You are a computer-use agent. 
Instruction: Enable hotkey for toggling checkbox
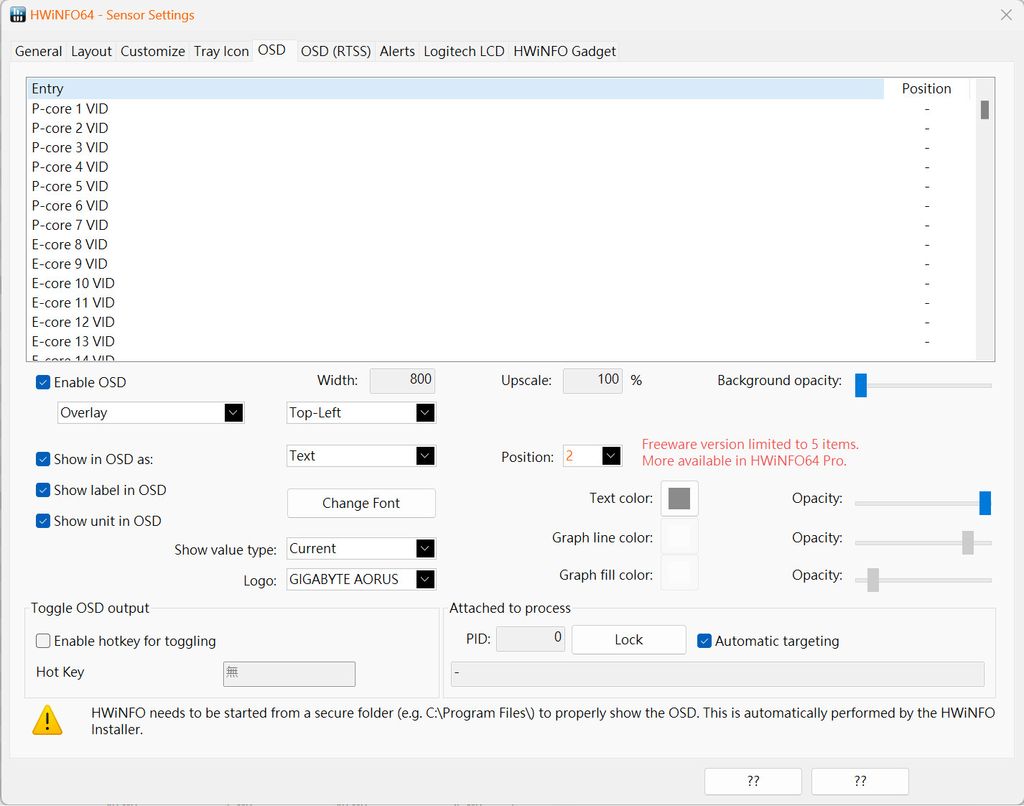click(x=43, y=641)
